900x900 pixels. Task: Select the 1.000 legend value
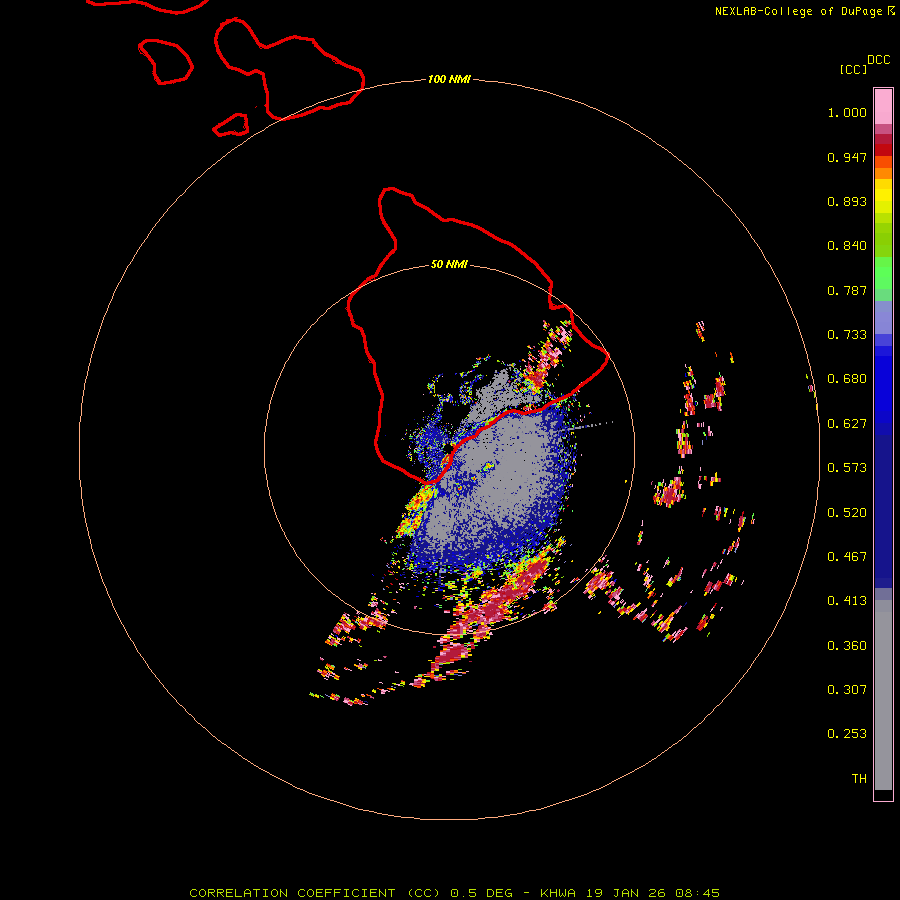point(847,112)
